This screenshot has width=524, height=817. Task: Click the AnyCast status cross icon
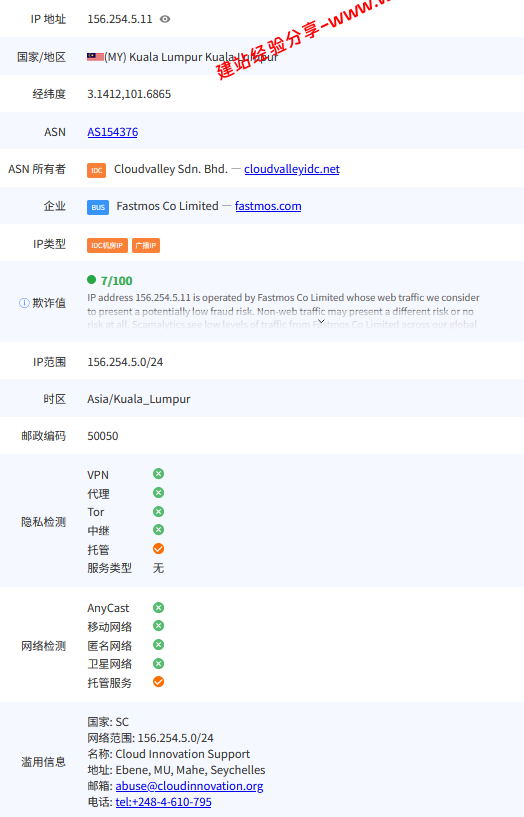158,608
